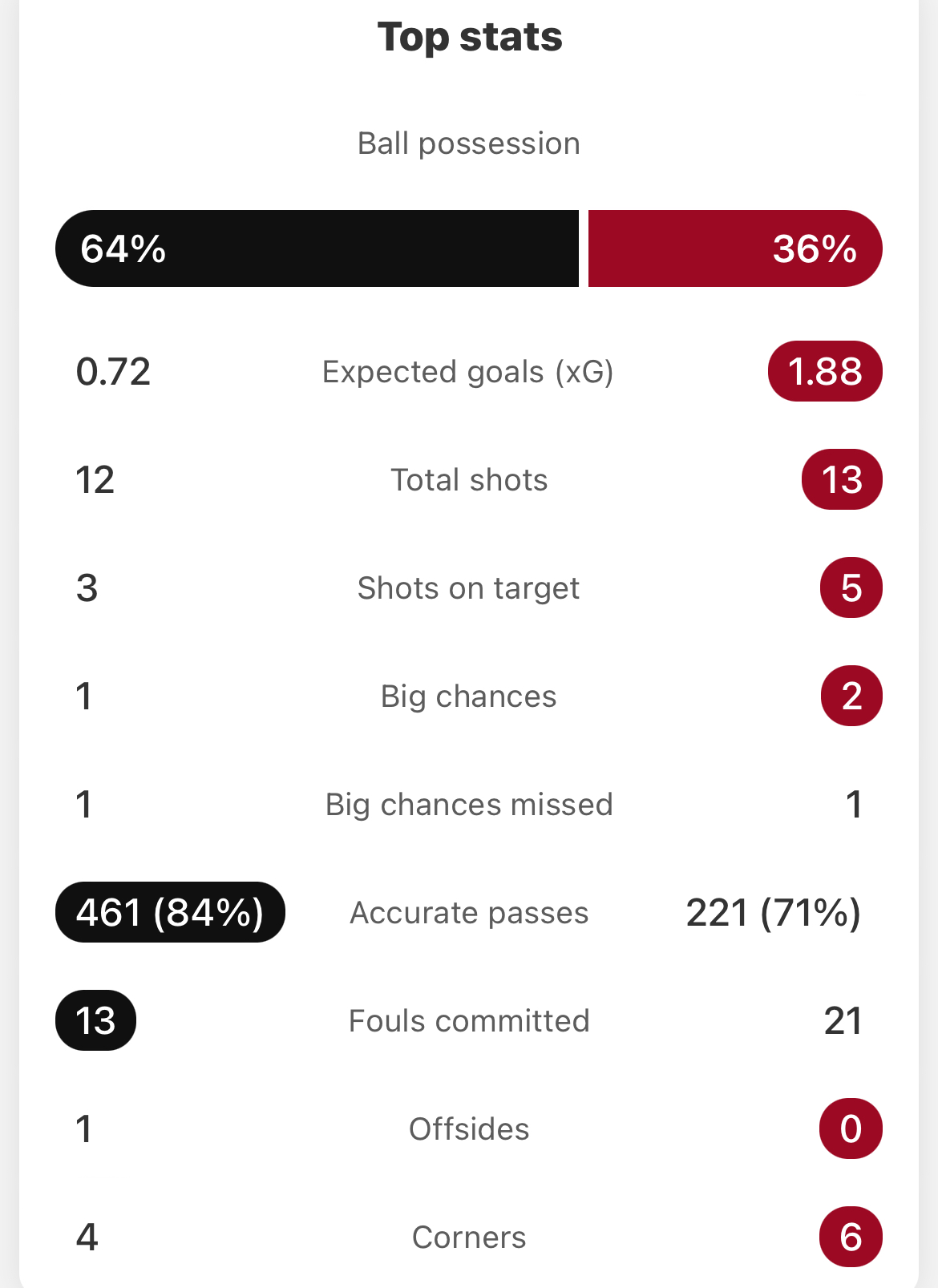Select the black 13 fouls committed badge
The width and height of the screenshot is (938, 1288).
click(x=95, y=1020)
